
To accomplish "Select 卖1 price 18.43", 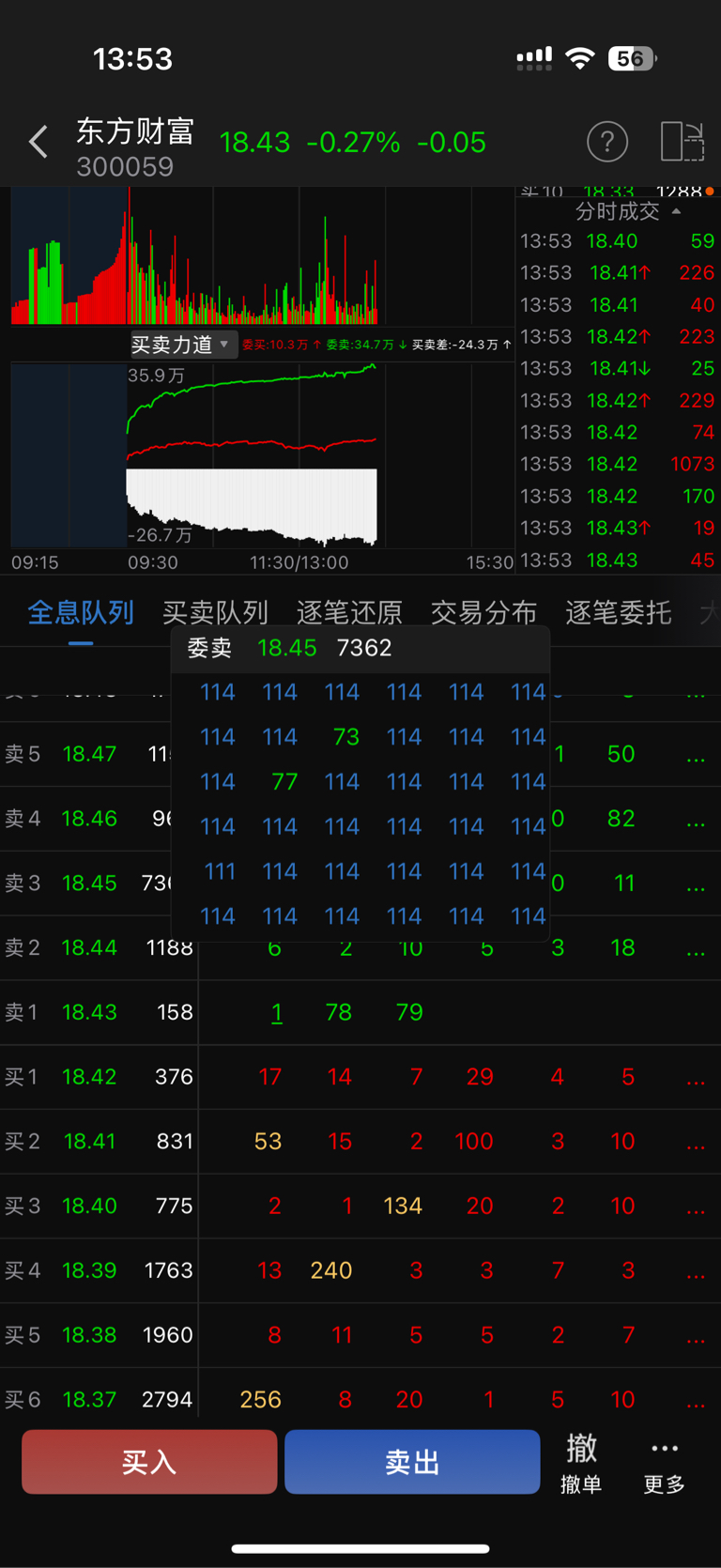I will coord(89,1012).
